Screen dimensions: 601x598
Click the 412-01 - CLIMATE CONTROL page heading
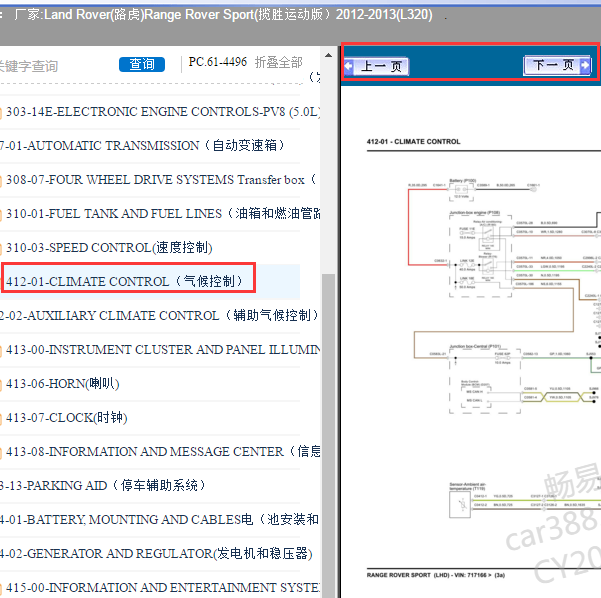tap(414, 141)
